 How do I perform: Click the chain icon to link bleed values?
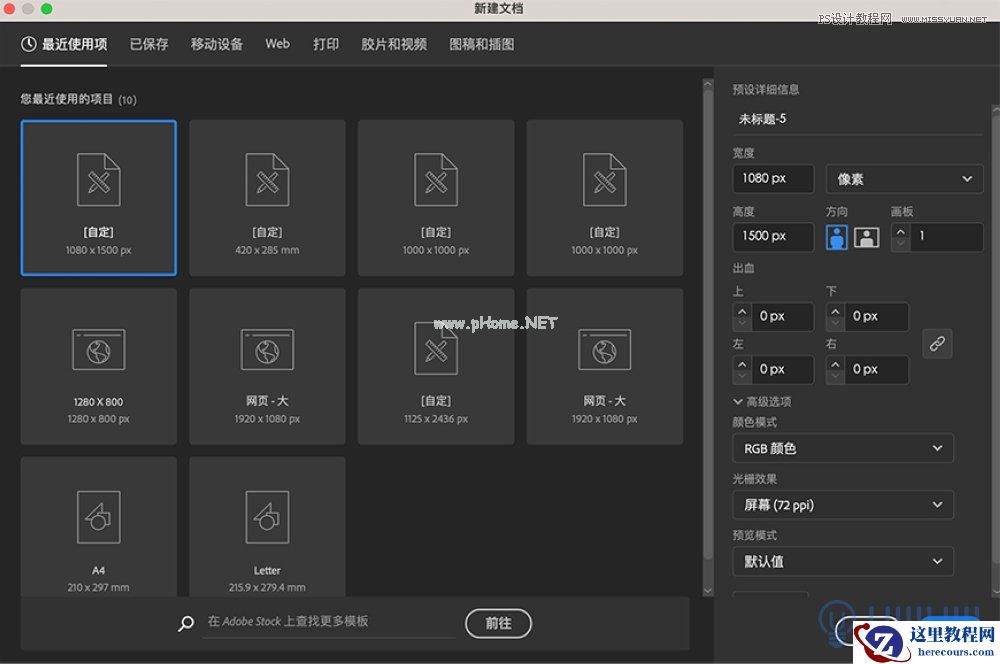tap(937, 344)
